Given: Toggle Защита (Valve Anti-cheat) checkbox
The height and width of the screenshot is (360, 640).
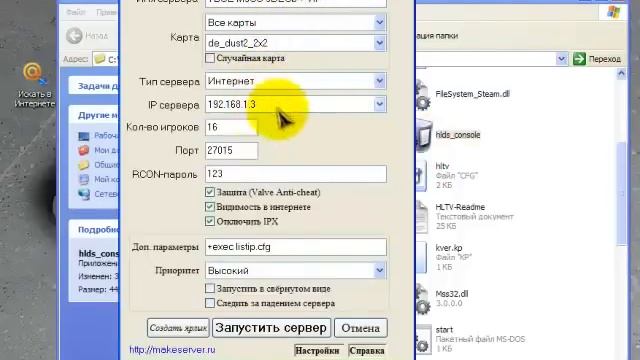Looking at the screenshot, I should (x=210, y=192).
